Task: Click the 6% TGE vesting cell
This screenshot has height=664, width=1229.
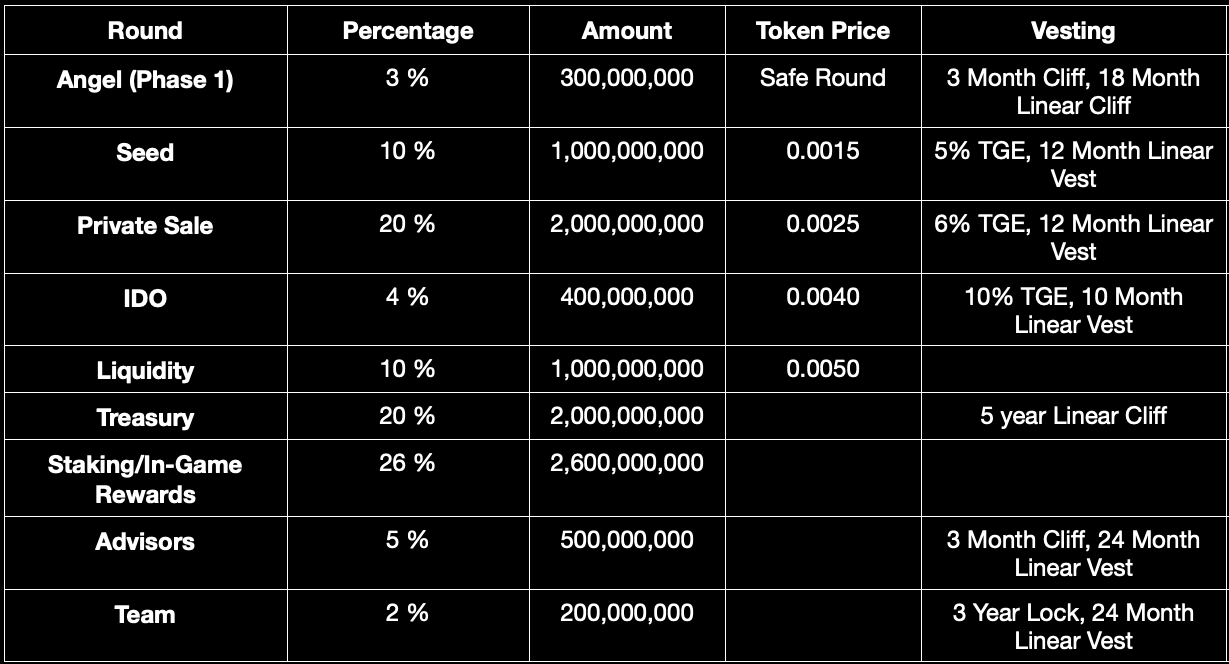Action: coord(1073,237)
